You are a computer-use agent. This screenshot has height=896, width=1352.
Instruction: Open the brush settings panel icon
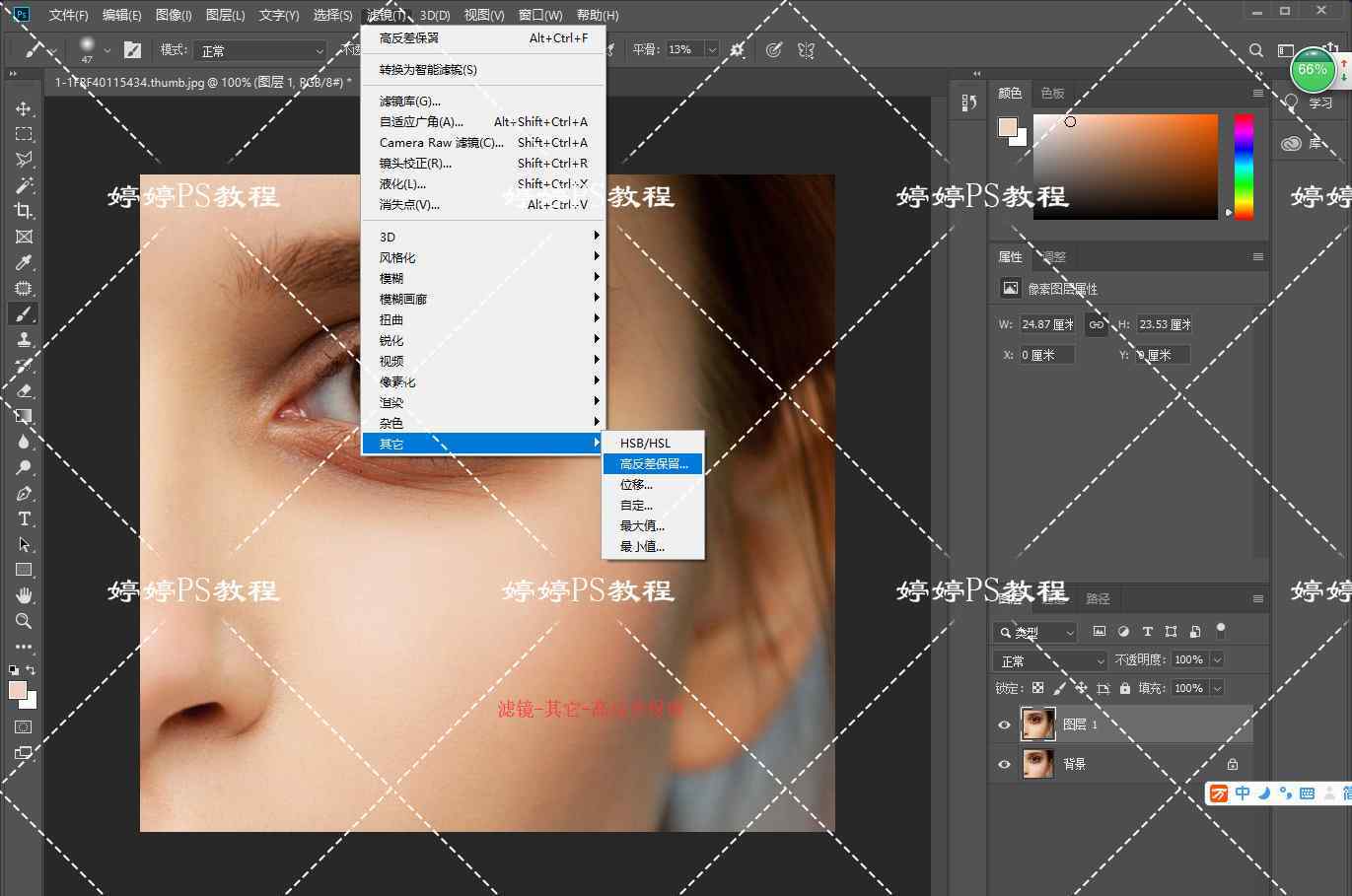(132, 49)
